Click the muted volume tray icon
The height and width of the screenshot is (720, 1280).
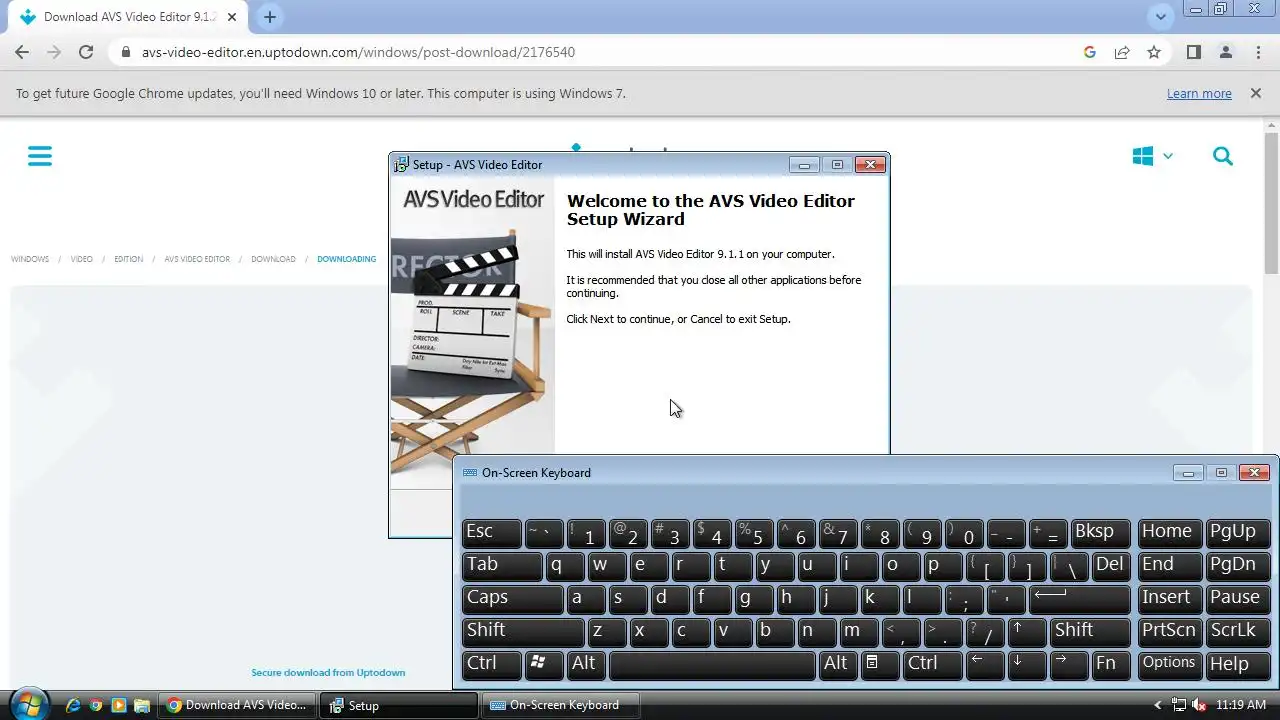1199,705
